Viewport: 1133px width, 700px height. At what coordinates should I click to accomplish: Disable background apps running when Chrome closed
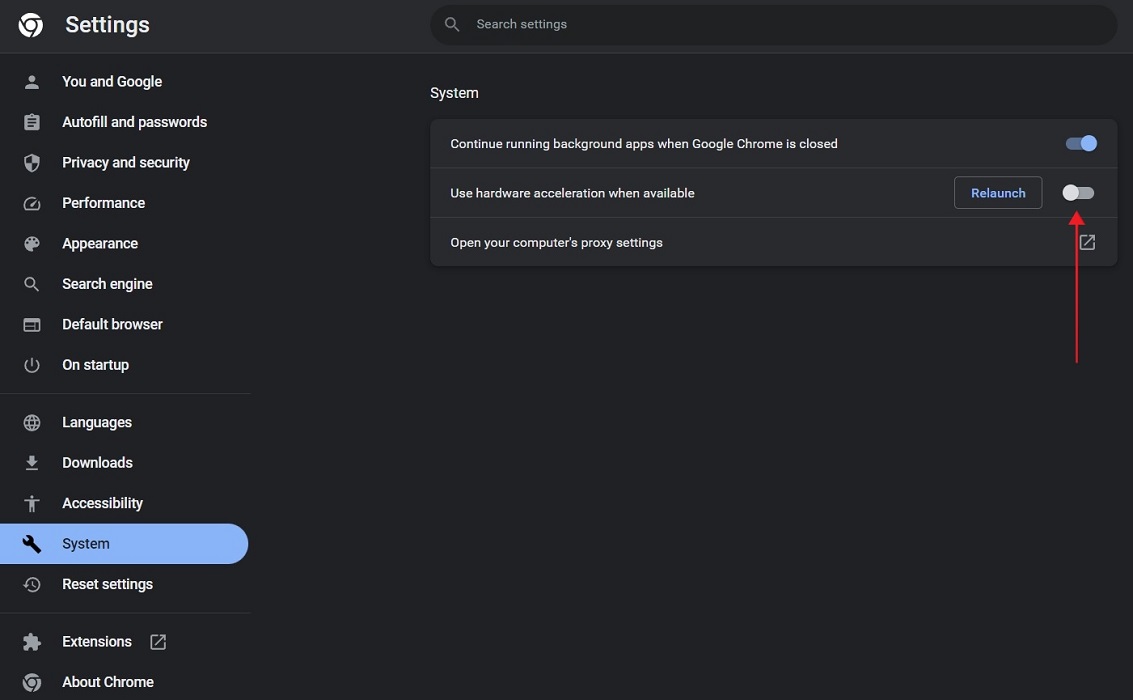click(x=1080, y=143)
